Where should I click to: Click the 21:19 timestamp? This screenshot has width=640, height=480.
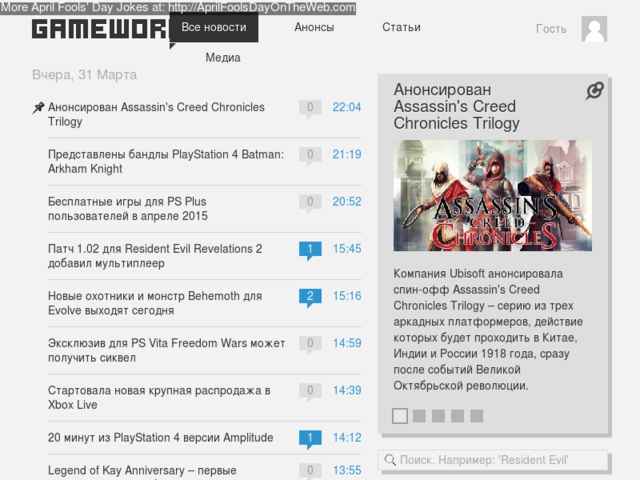(x=347, y=154)
